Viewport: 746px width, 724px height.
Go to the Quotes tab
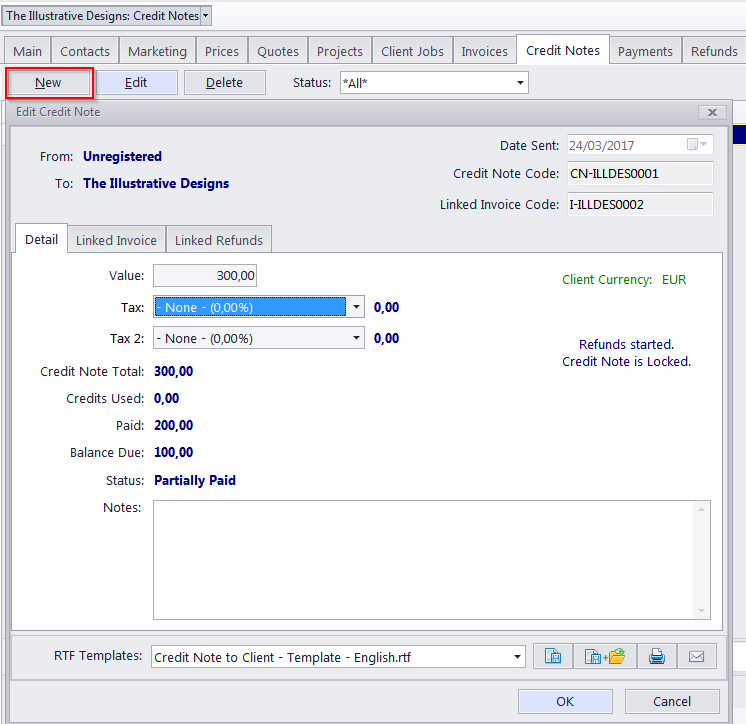278,51
